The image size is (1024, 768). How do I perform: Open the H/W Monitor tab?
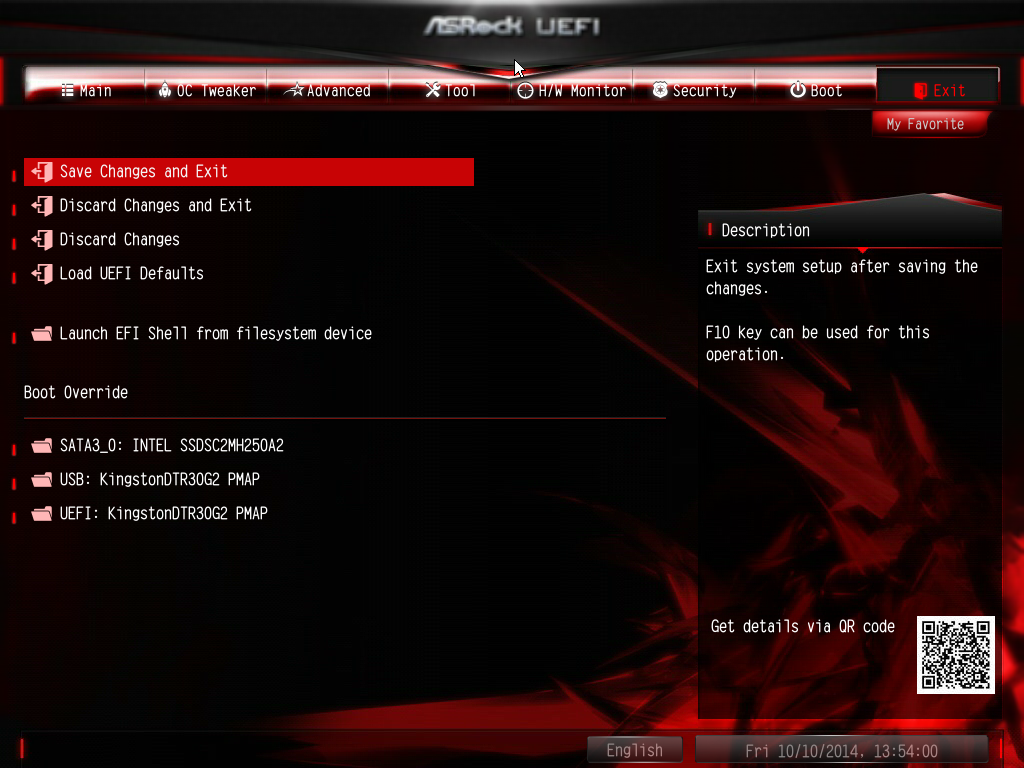click(571, 90)
